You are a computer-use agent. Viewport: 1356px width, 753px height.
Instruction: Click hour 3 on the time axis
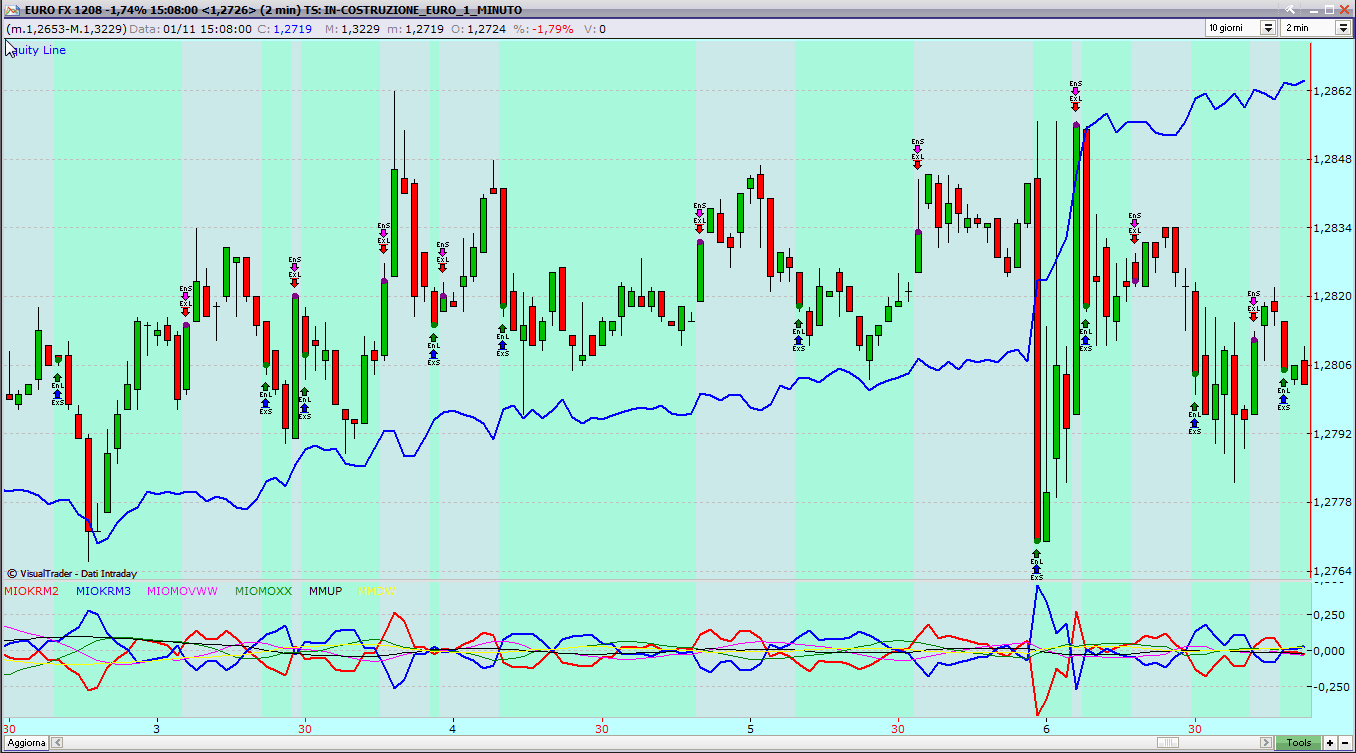(x=156, y=728)
